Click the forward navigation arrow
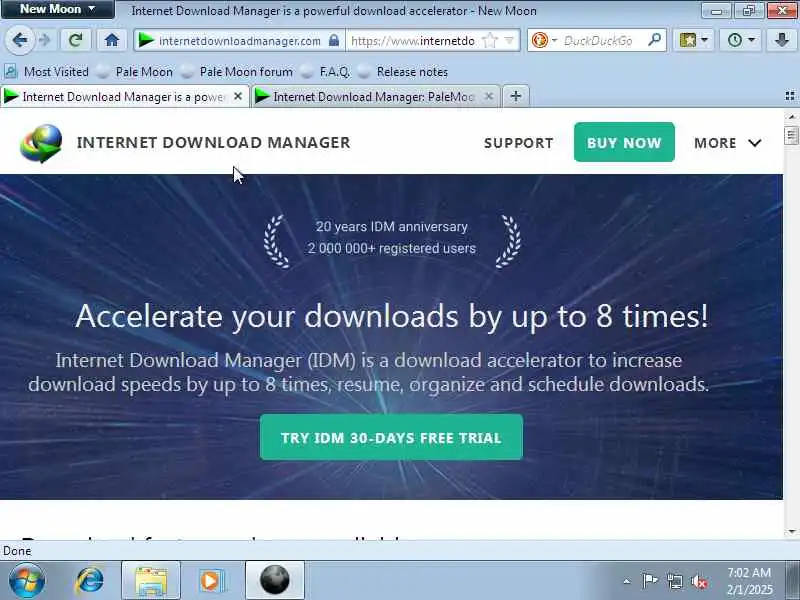 tap(45, 40)
